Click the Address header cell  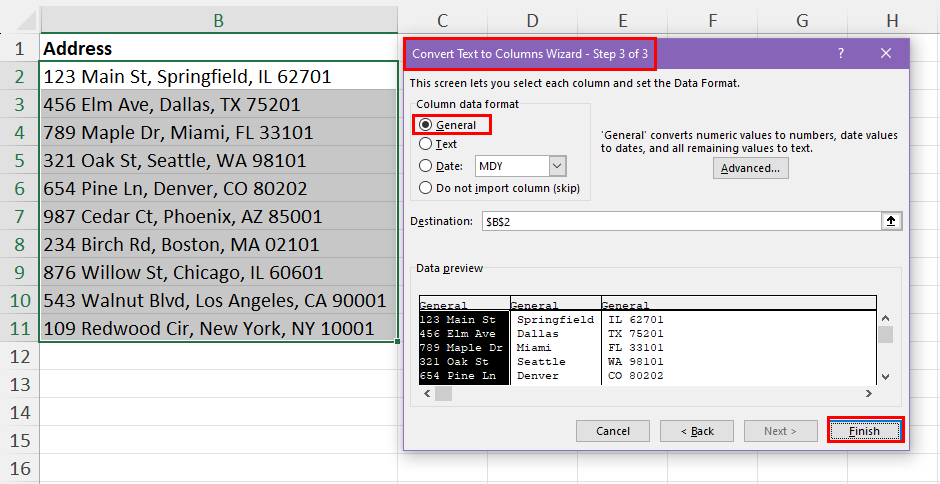coord(219,48)
